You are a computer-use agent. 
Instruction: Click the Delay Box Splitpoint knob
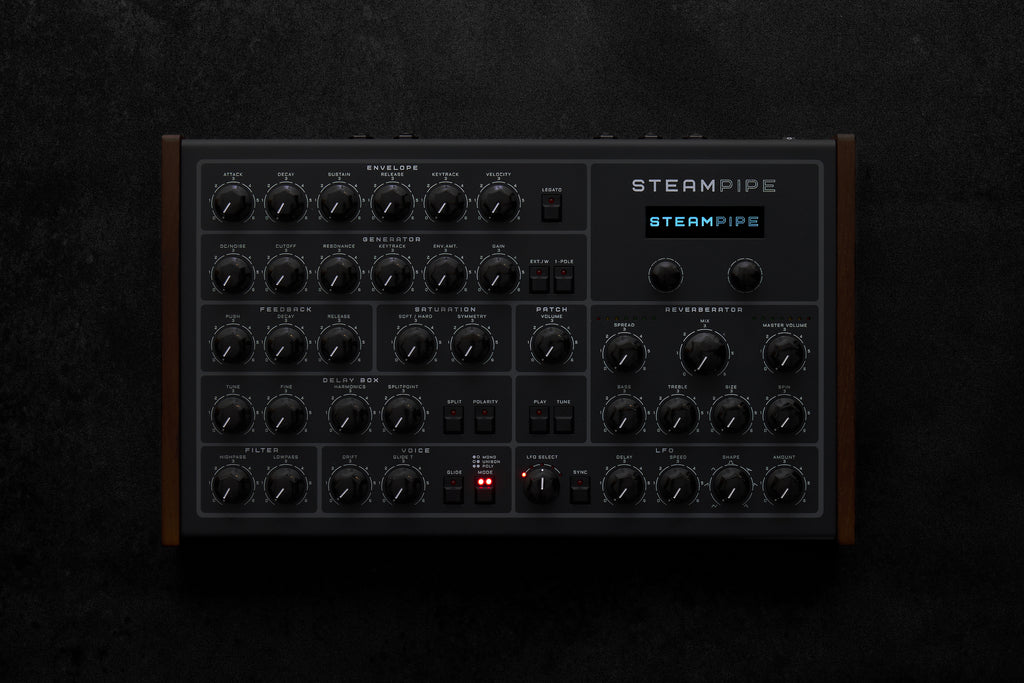tap(403, 415)
